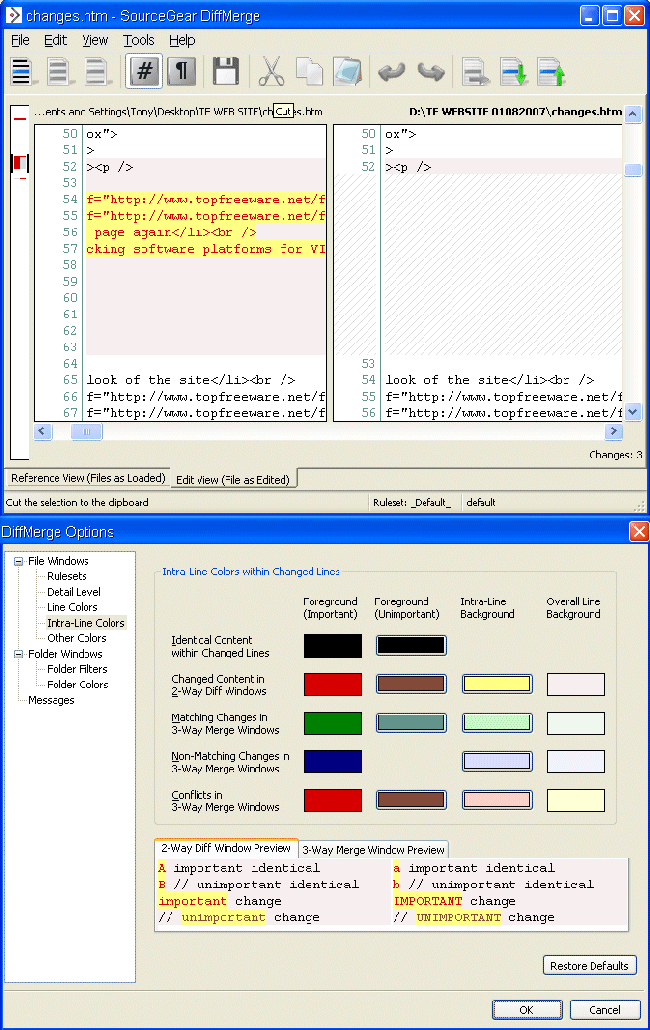The width and height of the screenshot is (650, 1030).
Task: Pick Non-Matching Changes navy foreground swatch
Action: pyautogui.click(x=333, y=762)
